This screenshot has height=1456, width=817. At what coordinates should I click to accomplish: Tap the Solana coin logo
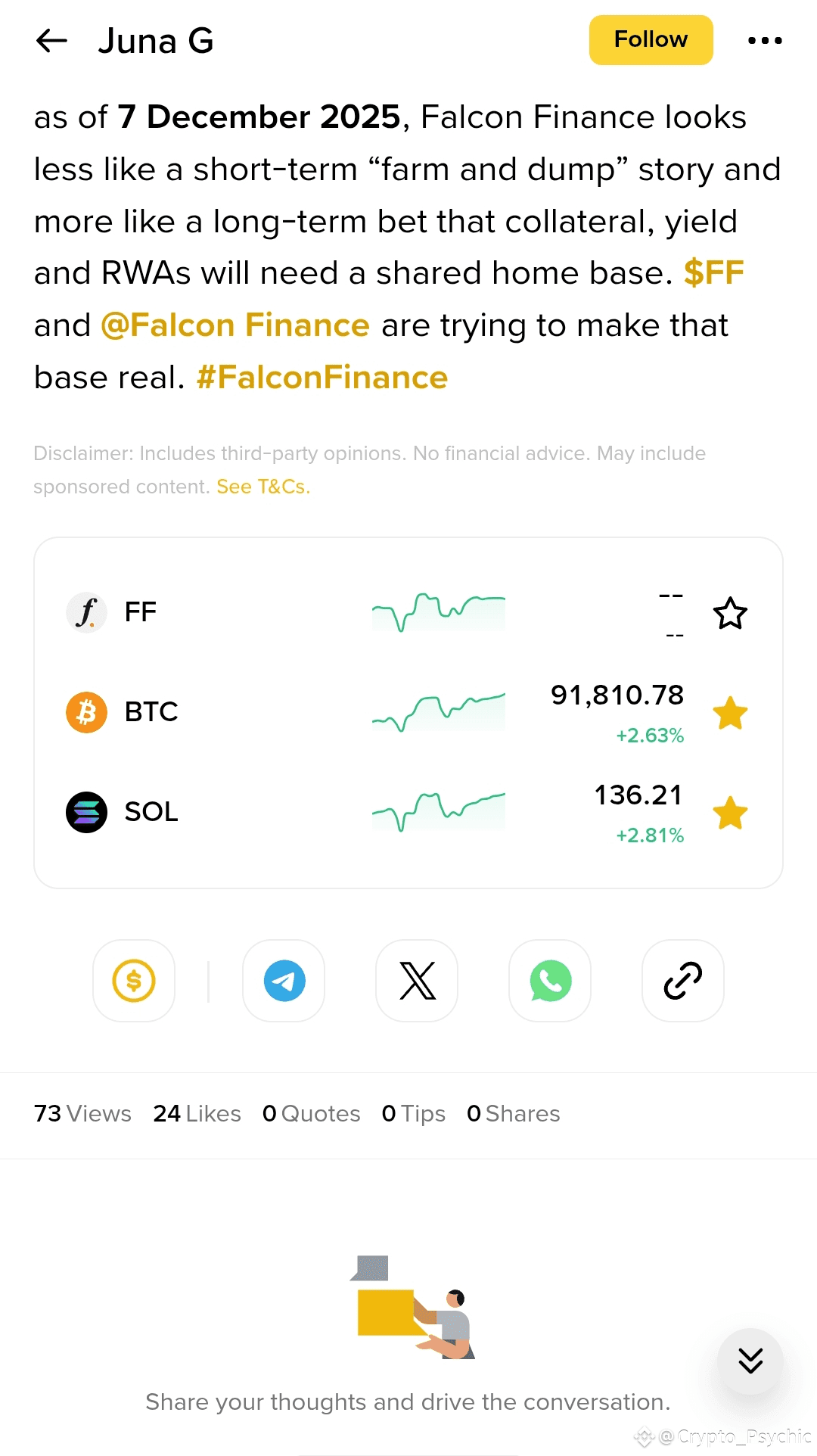(86, 812)
